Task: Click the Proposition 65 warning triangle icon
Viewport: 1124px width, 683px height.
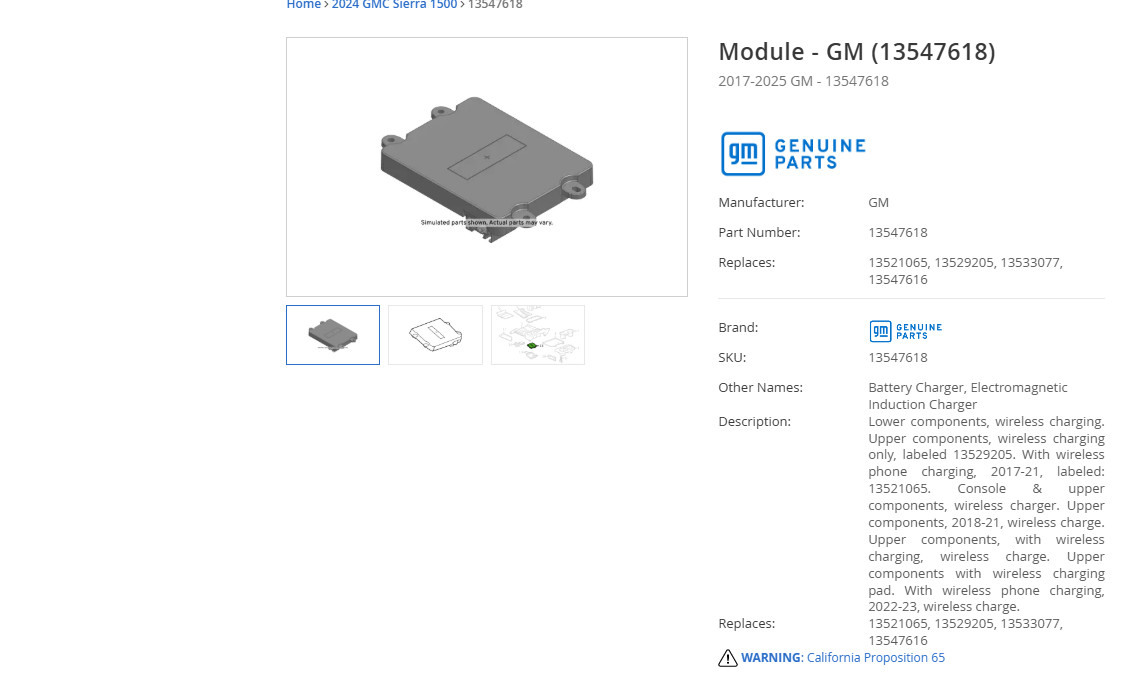Action: pyautogui.click(x=728, y=658)
